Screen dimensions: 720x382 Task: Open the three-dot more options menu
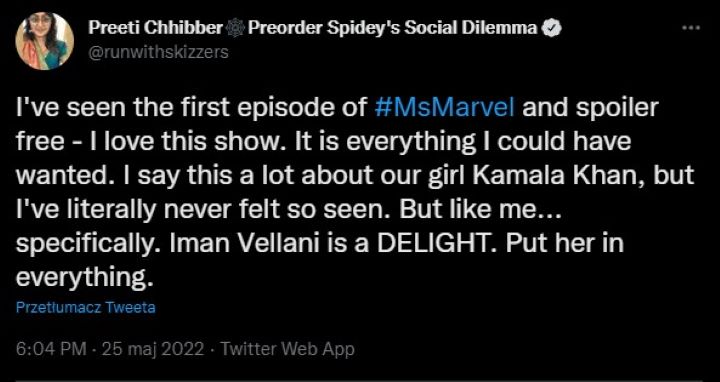690,28
